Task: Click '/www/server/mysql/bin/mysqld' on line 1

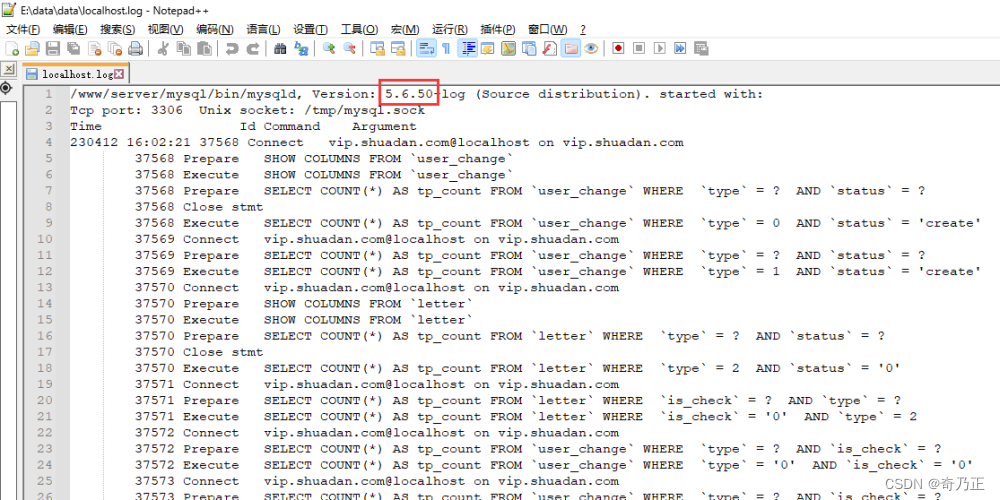Action: (183, 94)
